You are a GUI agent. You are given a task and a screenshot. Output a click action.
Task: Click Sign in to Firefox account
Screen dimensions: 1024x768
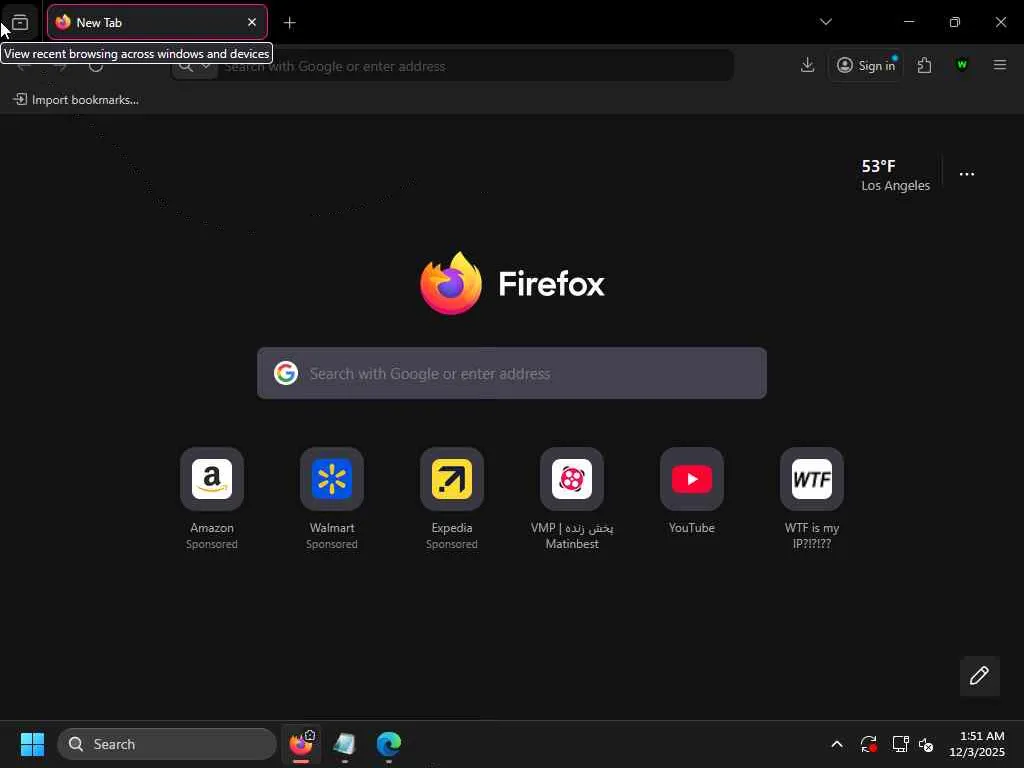(x=866, y=65)
